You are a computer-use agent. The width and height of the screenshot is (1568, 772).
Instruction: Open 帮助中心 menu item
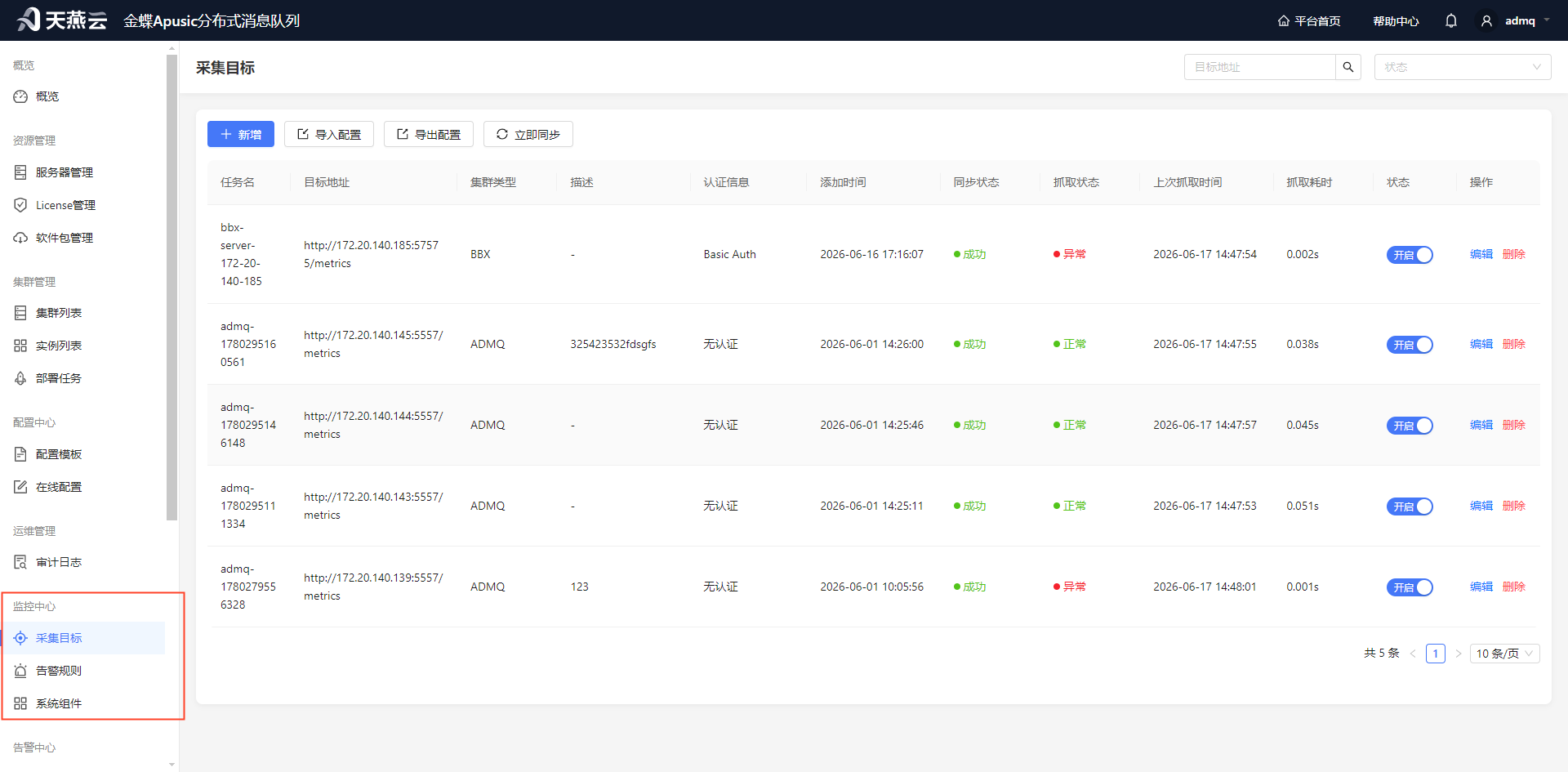coord(1396,20)
